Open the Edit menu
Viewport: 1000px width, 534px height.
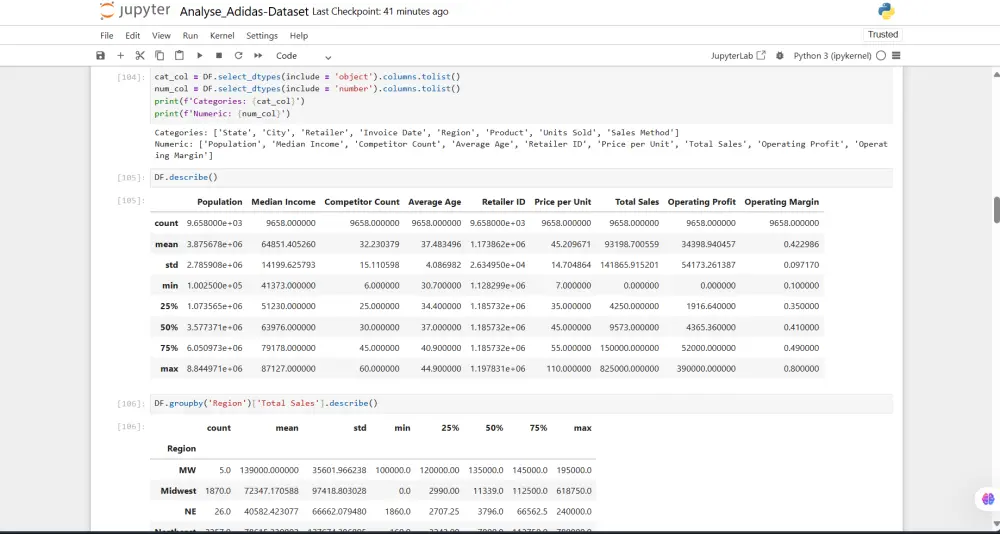133,36
